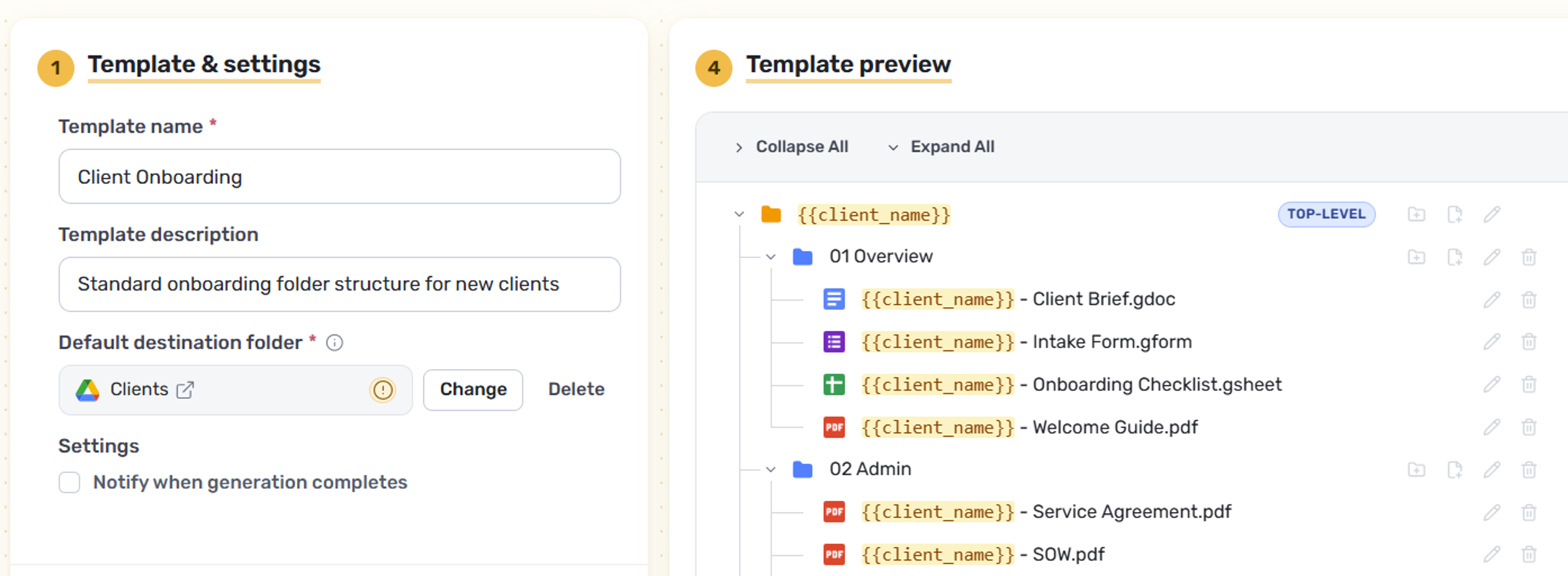
Task: Delete the Welcome Guide.pdf entry
Action: click(1529, 427)
